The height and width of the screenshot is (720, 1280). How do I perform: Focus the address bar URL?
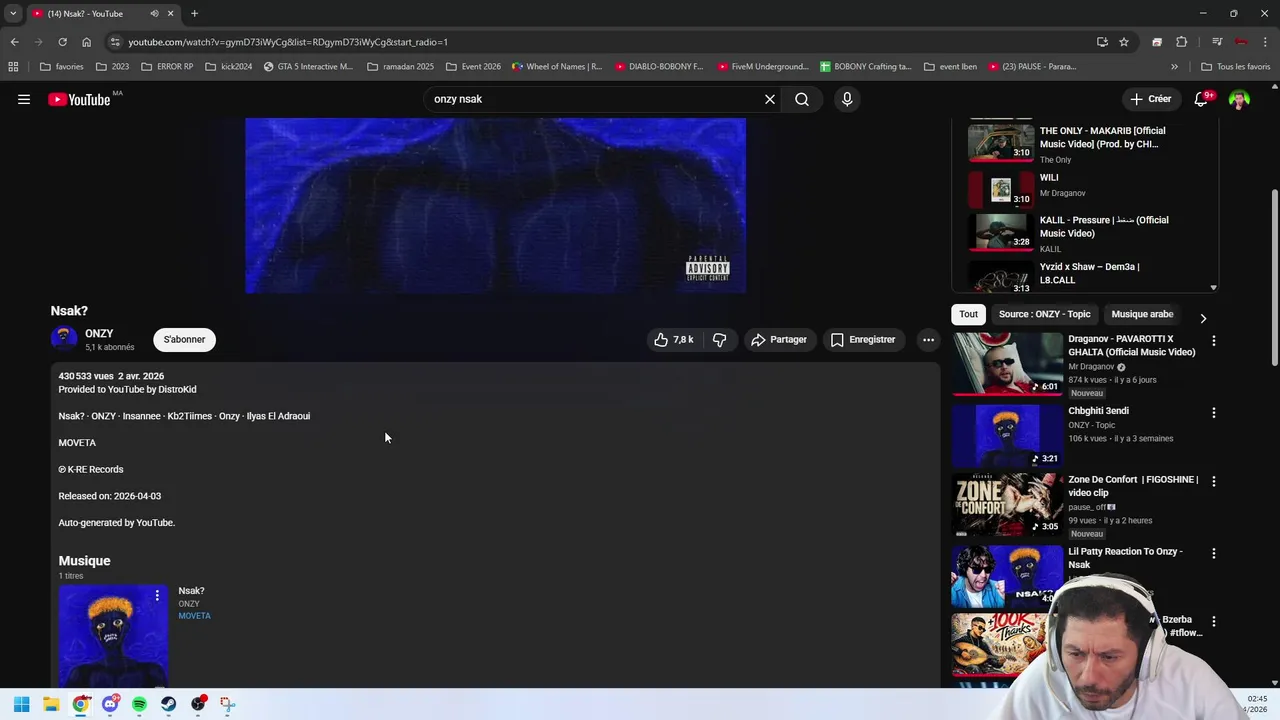click(x=288, y=42)
